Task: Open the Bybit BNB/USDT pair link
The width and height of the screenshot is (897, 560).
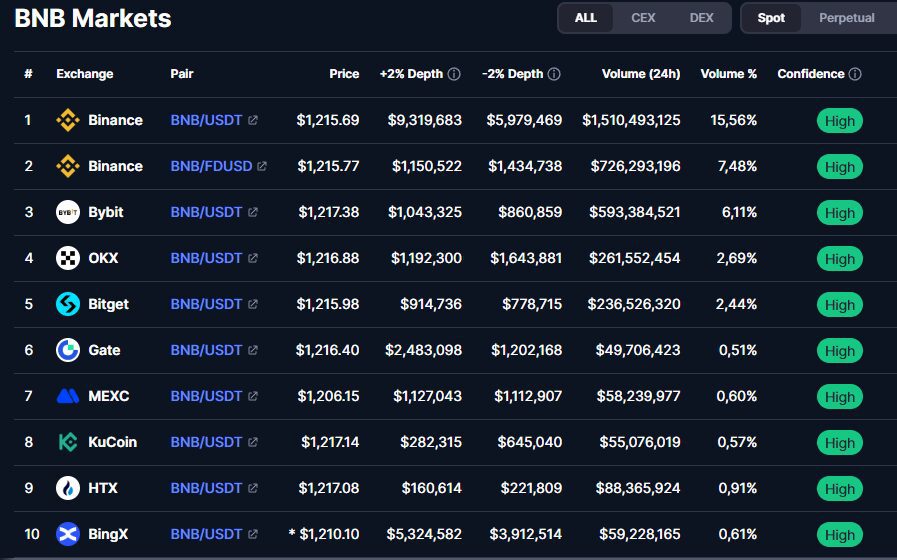Action: [207, 212]
